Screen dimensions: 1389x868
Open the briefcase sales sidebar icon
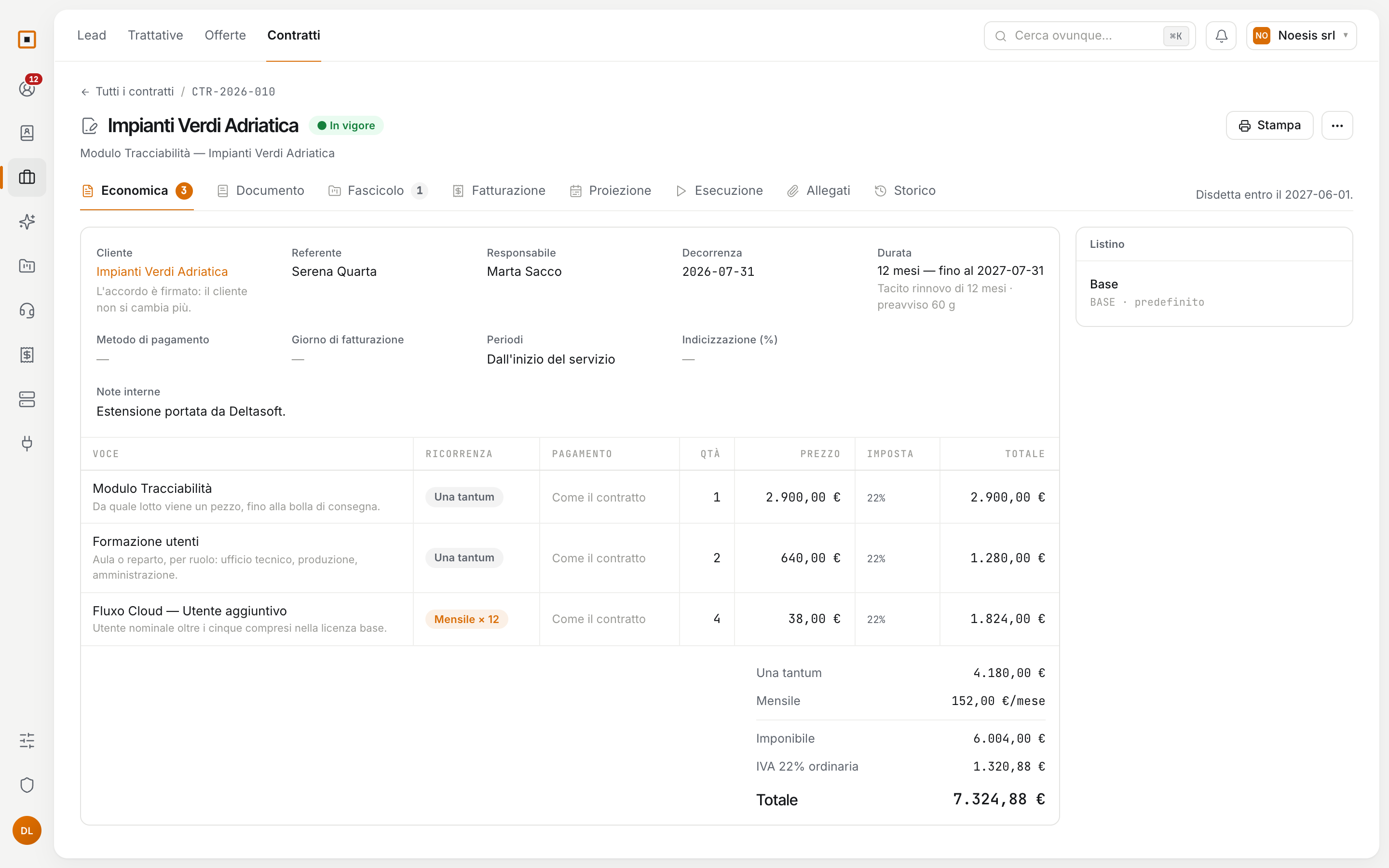(27, 177)
